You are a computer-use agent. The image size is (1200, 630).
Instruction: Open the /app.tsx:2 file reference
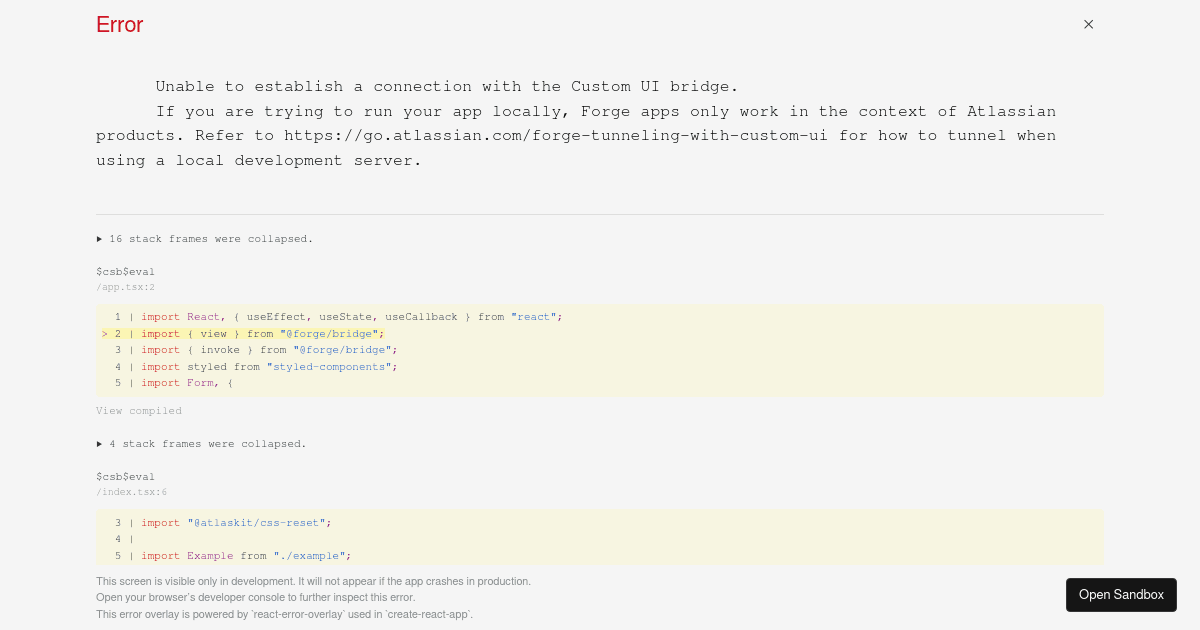[125, 287]
